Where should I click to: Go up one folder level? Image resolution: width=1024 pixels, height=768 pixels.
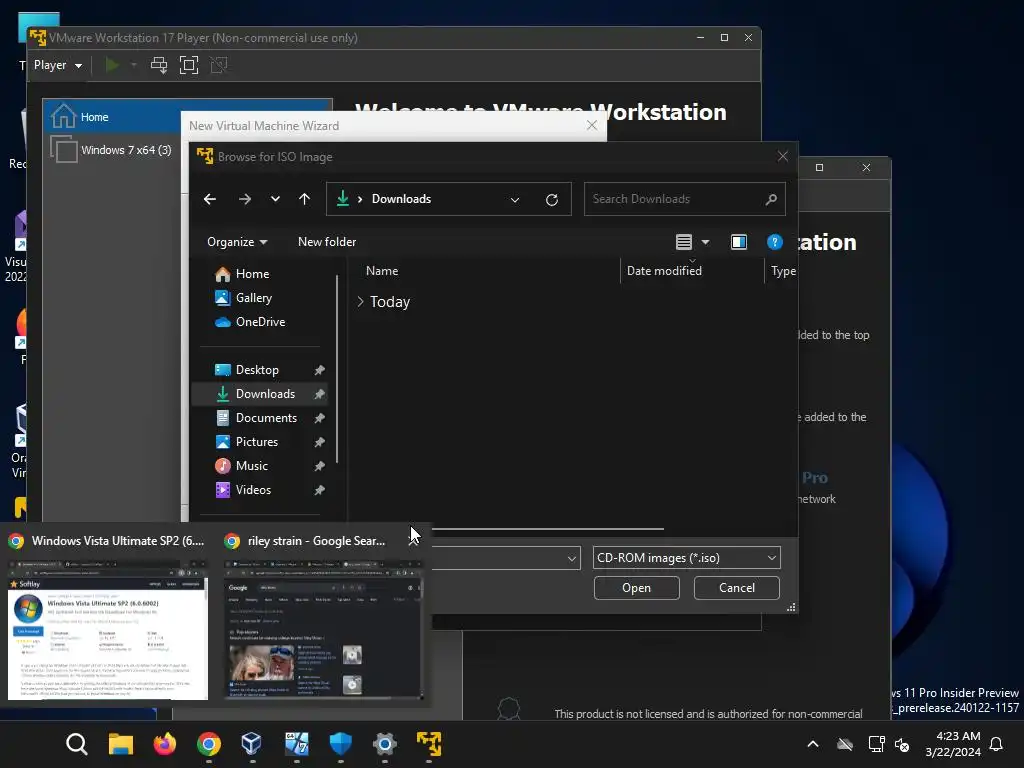[x=304, y=199]
